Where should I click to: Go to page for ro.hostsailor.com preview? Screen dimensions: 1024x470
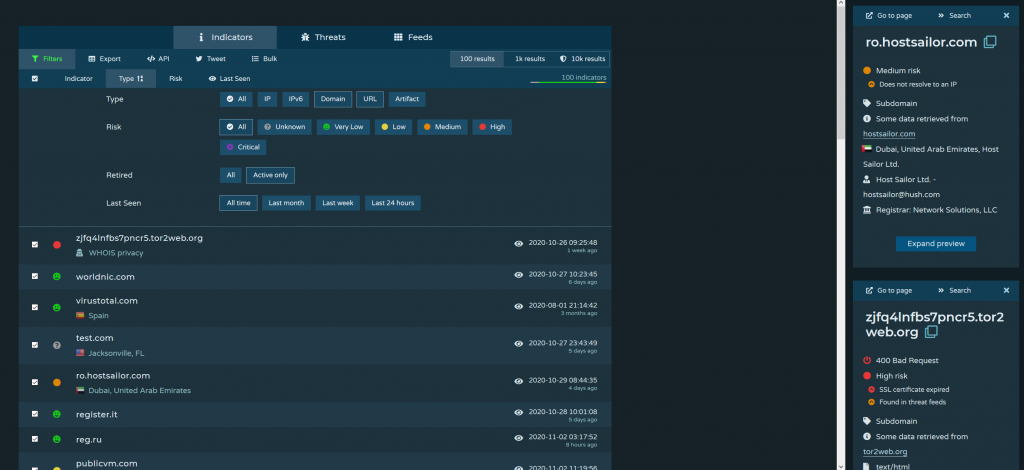coord(889,16)
